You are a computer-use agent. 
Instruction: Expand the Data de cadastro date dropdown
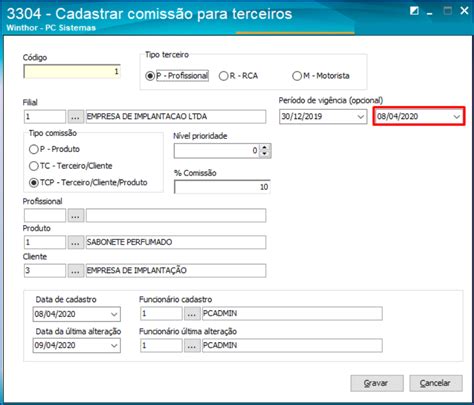pyautogui.click(x=114, y=314)
